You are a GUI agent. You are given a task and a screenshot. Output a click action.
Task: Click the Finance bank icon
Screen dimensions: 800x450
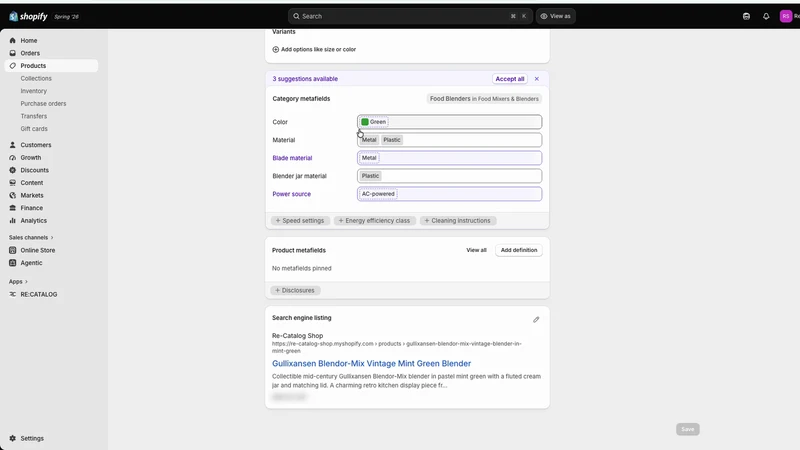[13, 208]
